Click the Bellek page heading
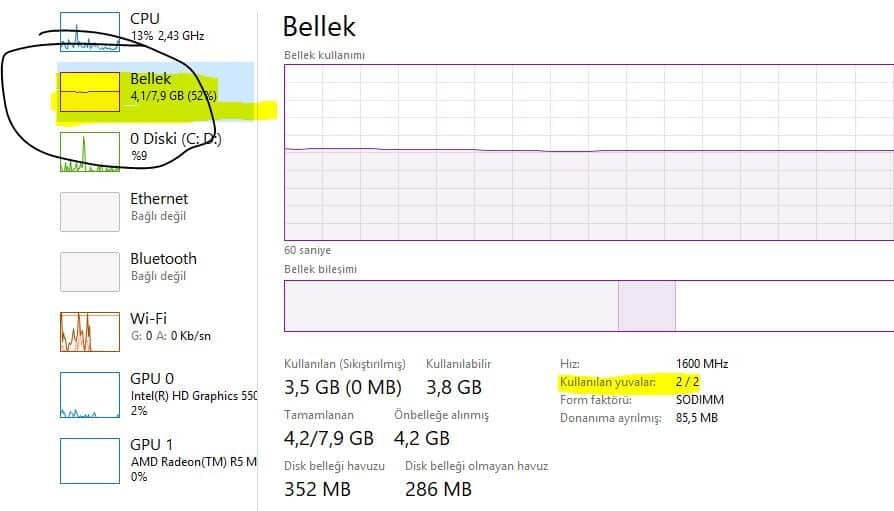This screenshot has height=511, width=894. point(319,26)
